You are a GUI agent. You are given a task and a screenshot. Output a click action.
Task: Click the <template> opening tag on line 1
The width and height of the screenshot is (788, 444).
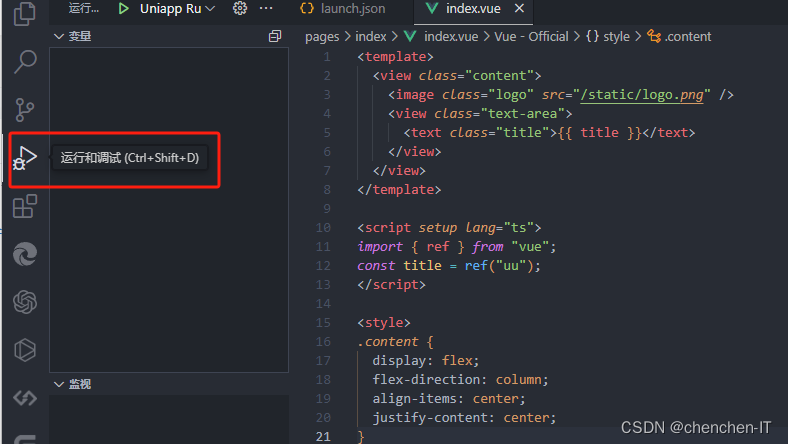395,57
